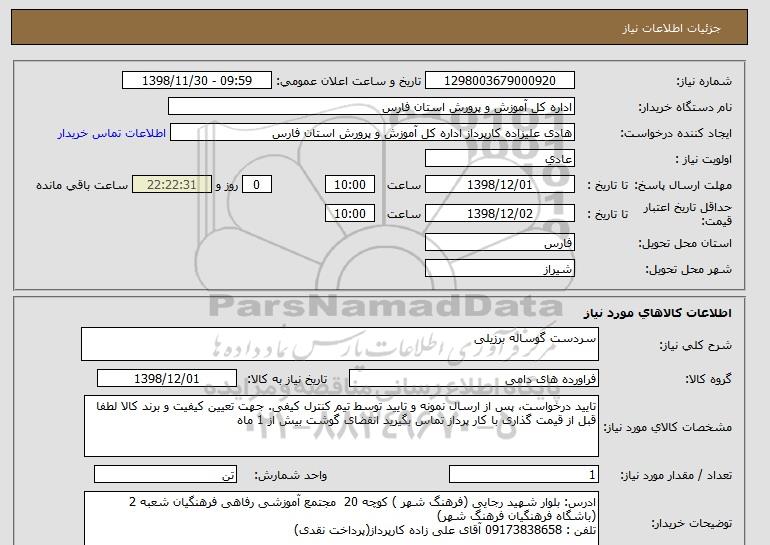Click the label اولویت نیاز
The image size is (770, 545).
coord(704,159)
